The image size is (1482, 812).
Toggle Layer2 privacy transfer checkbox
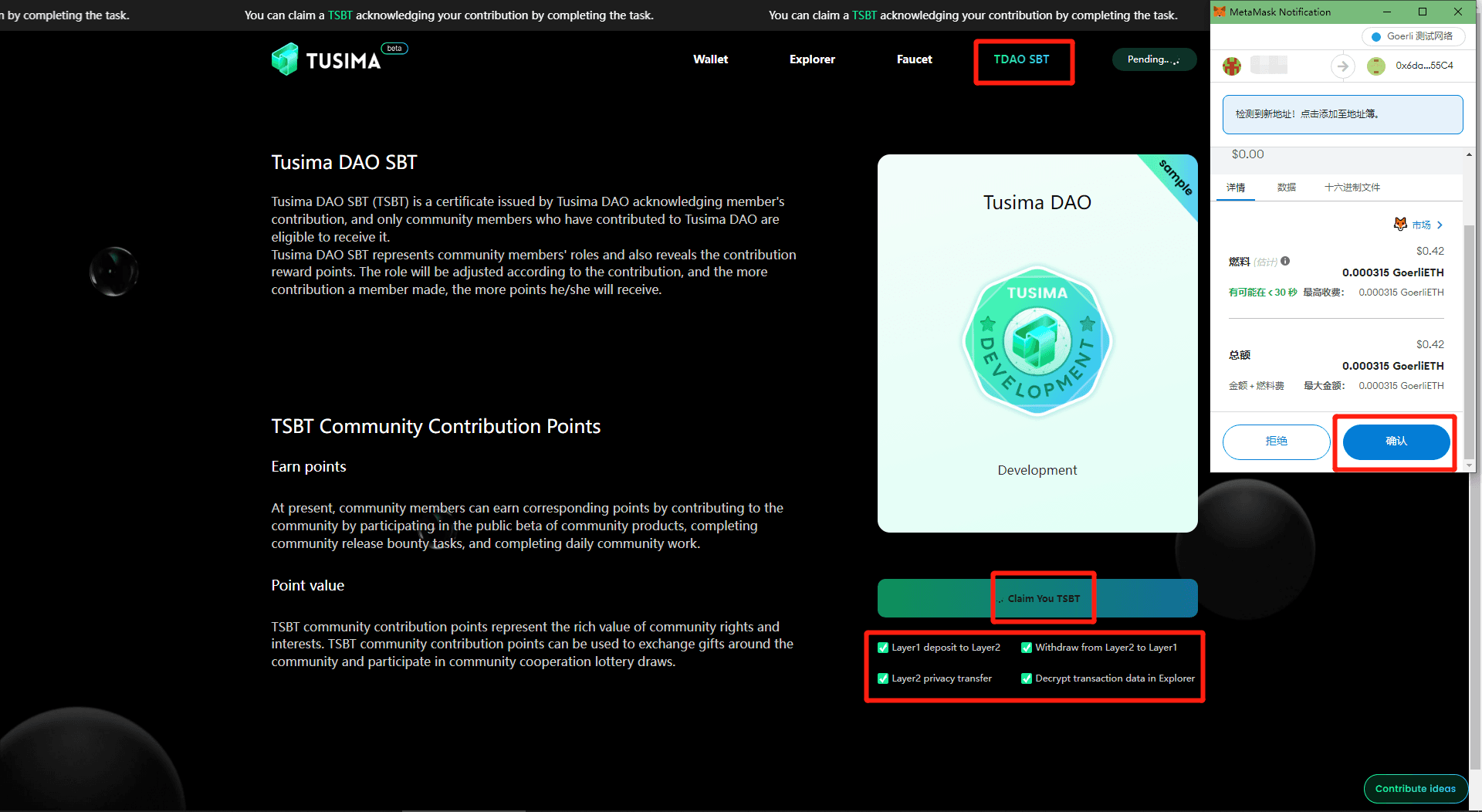(x=883, y=678)
